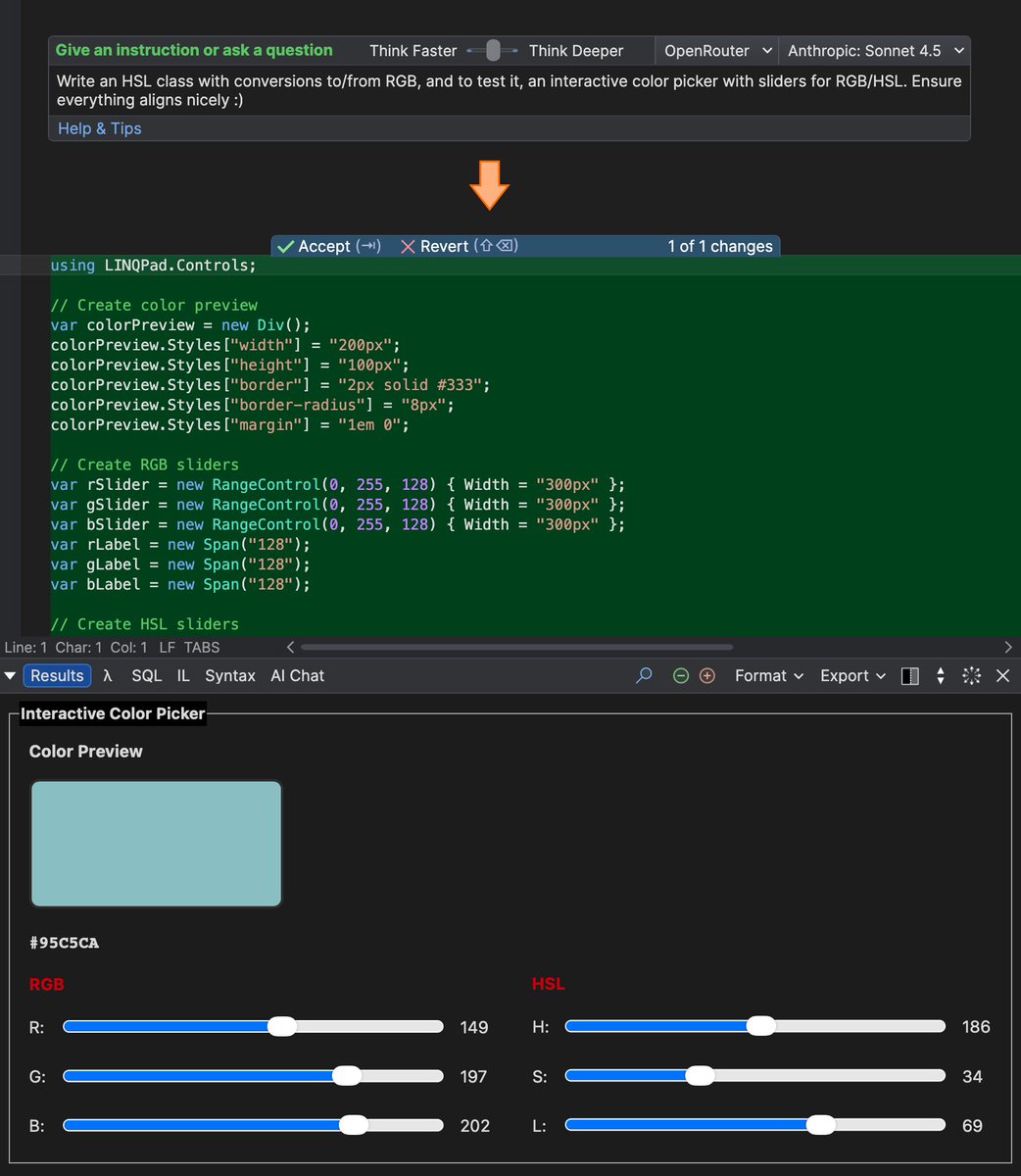This screenshot has width=1021, height=1176.
Task: Select the OpenRouter provider option
Action: coord(715,50)
